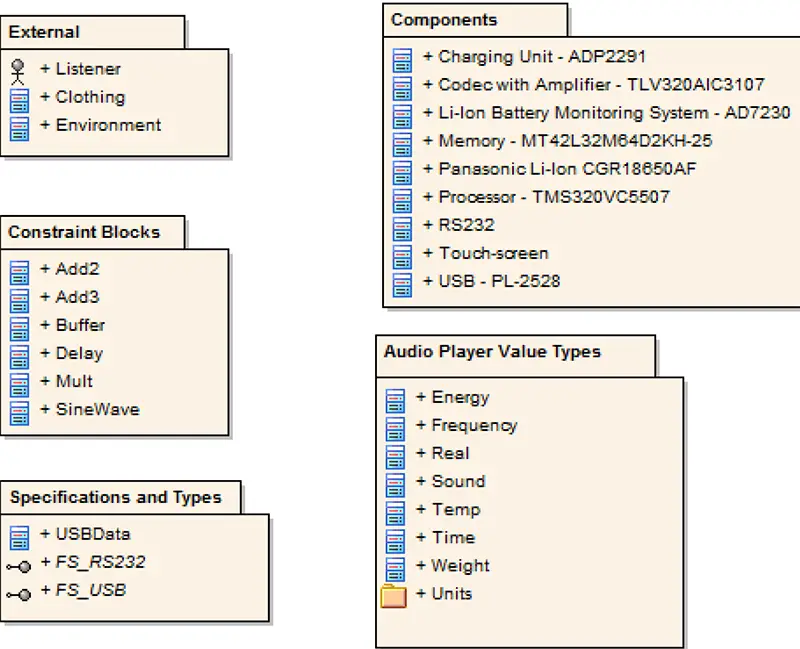Select the Buffer block icon
The image size is (800, 649).
pos(19,329)
